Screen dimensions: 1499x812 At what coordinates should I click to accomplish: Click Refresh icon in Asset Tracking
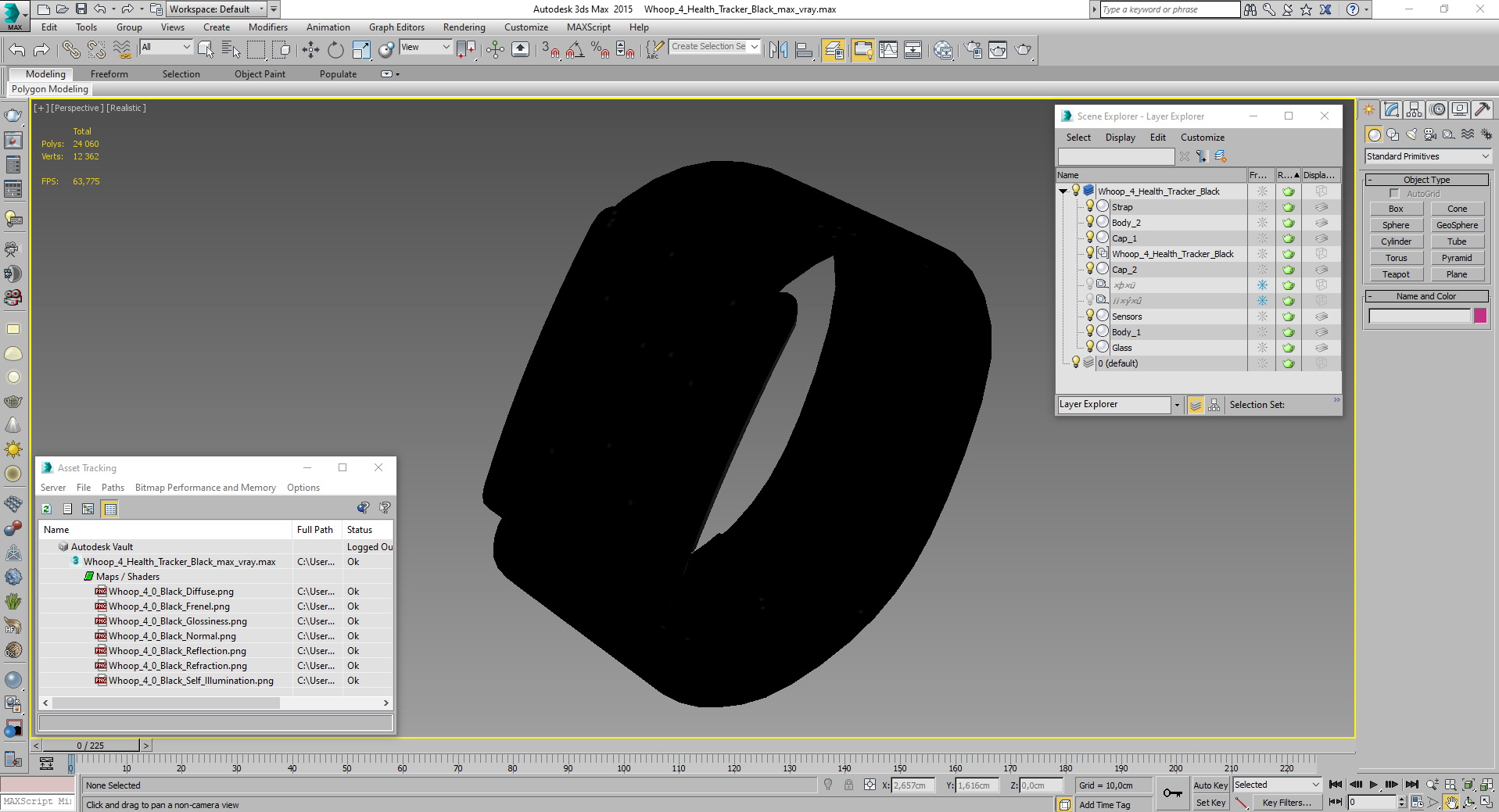(x=46, y=509)
